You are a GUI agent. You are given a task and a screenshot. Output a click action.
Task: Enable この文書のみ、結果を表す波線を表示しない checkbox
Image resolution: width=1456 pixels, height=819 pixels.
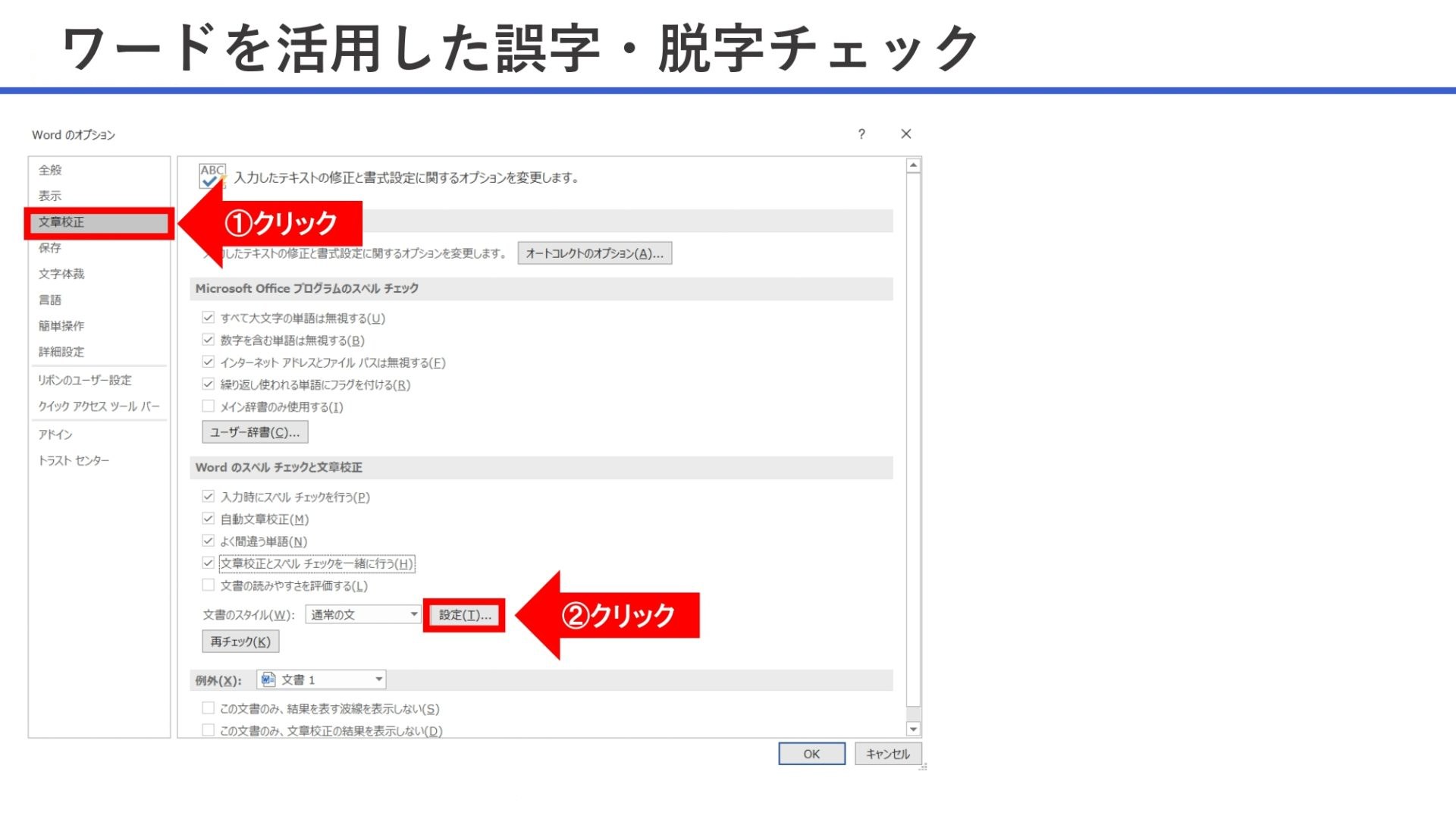pyautogui.click(x=208, y=708)
